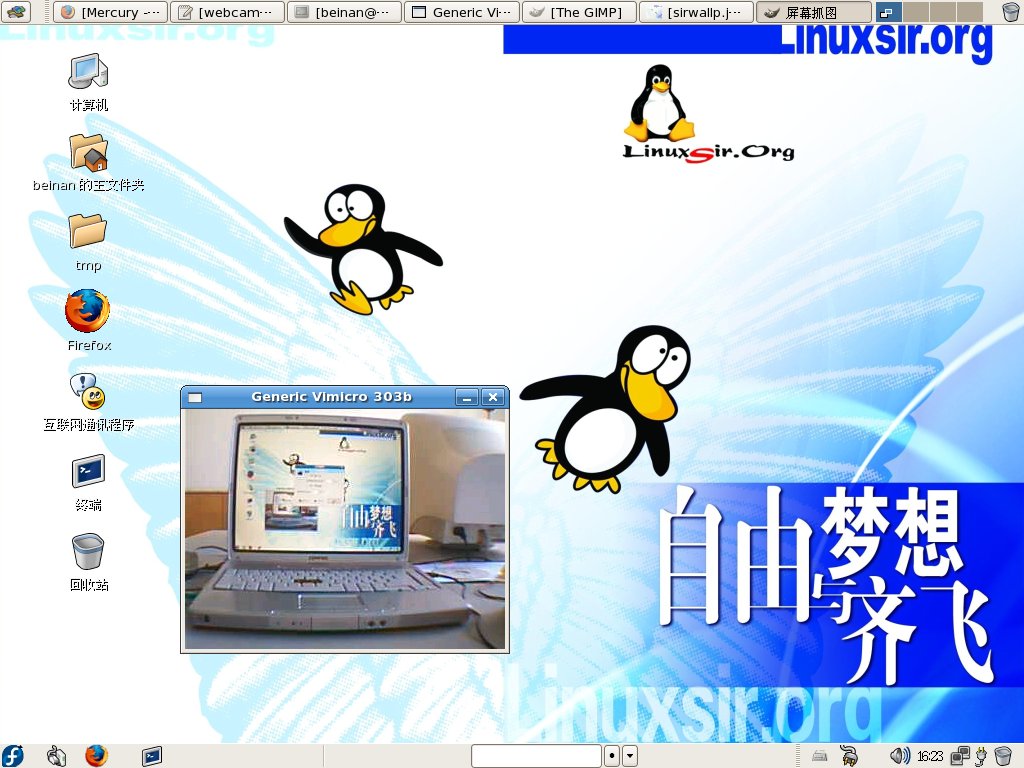This screenshot has width=1024, height=768.
Task: Click the text input field on the bottom panel
Action: tap(536, 756)
